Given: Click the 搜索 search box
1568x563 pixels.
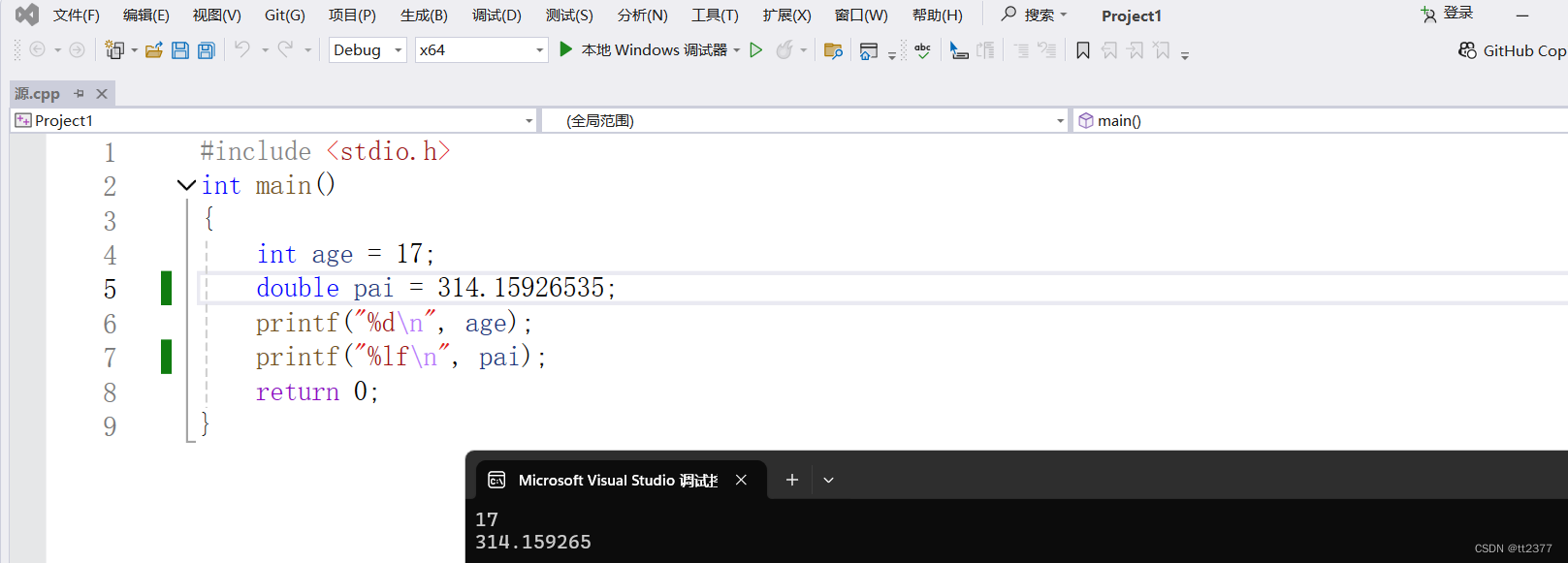Looking at the screenshot, I should pyautogui.click(x=1034, y=15).
